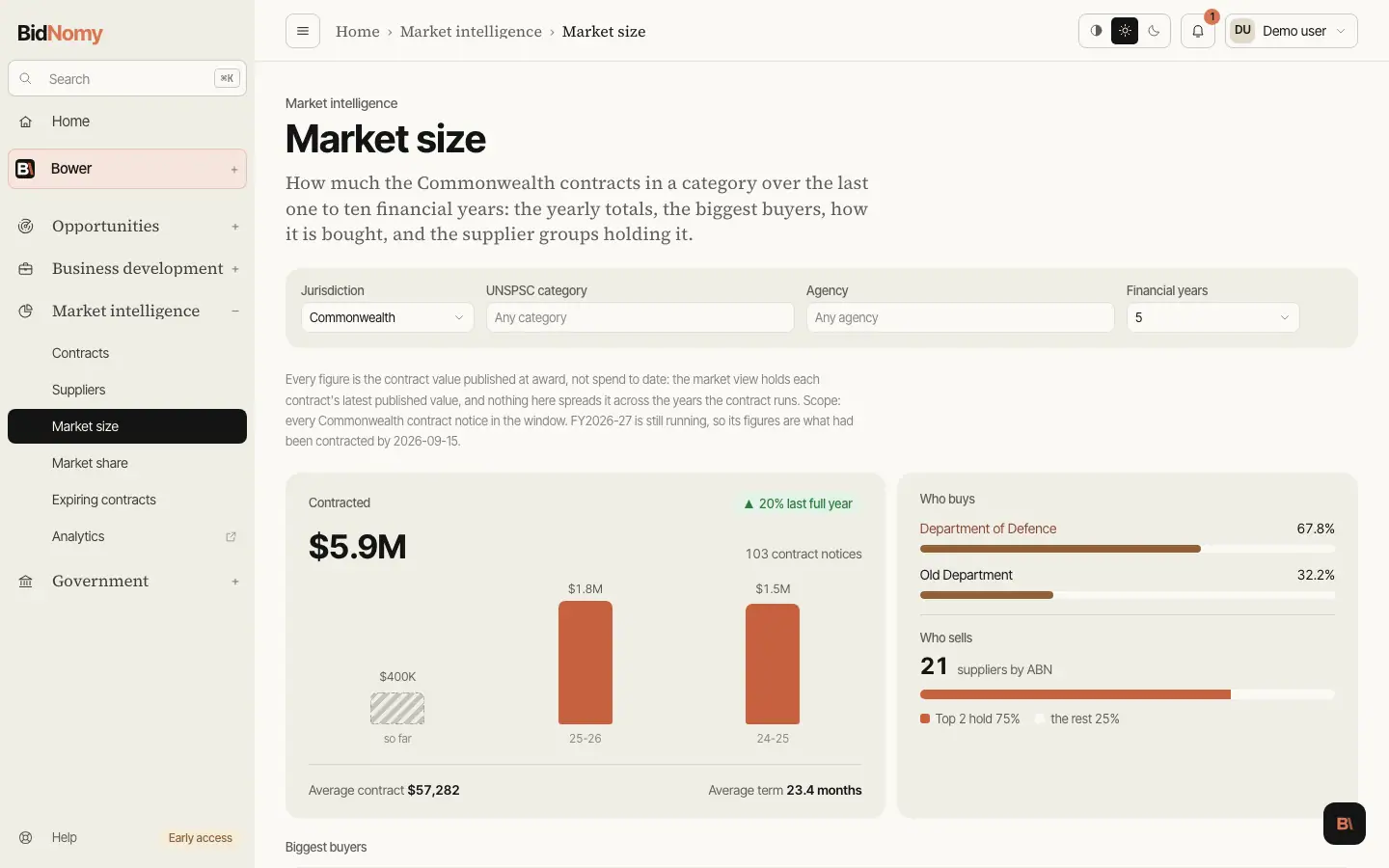The height and width of the screenshot is (868, 1389).
Task: Open notifications bell
Action: tap(1198, 31)
